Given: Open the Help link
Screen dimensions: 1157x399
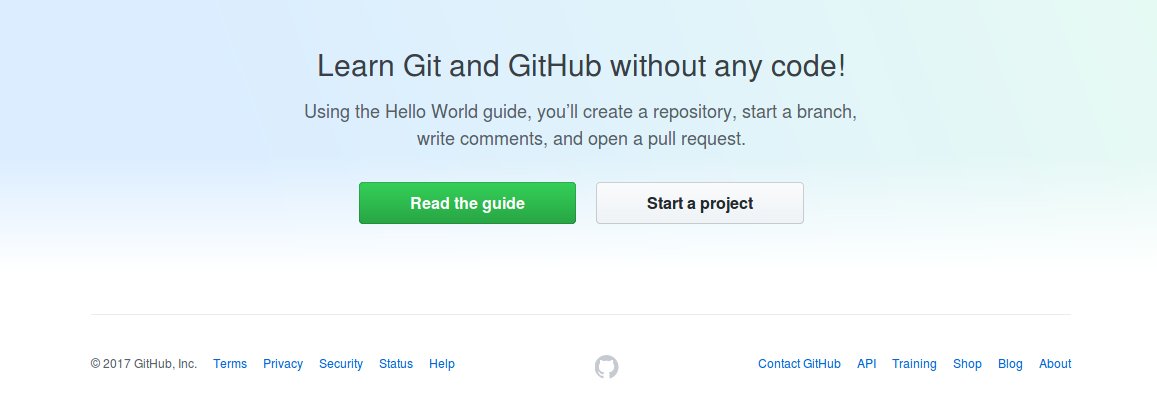Looking at the screenshot, I should pyautogui.click(x=442, y=364).
